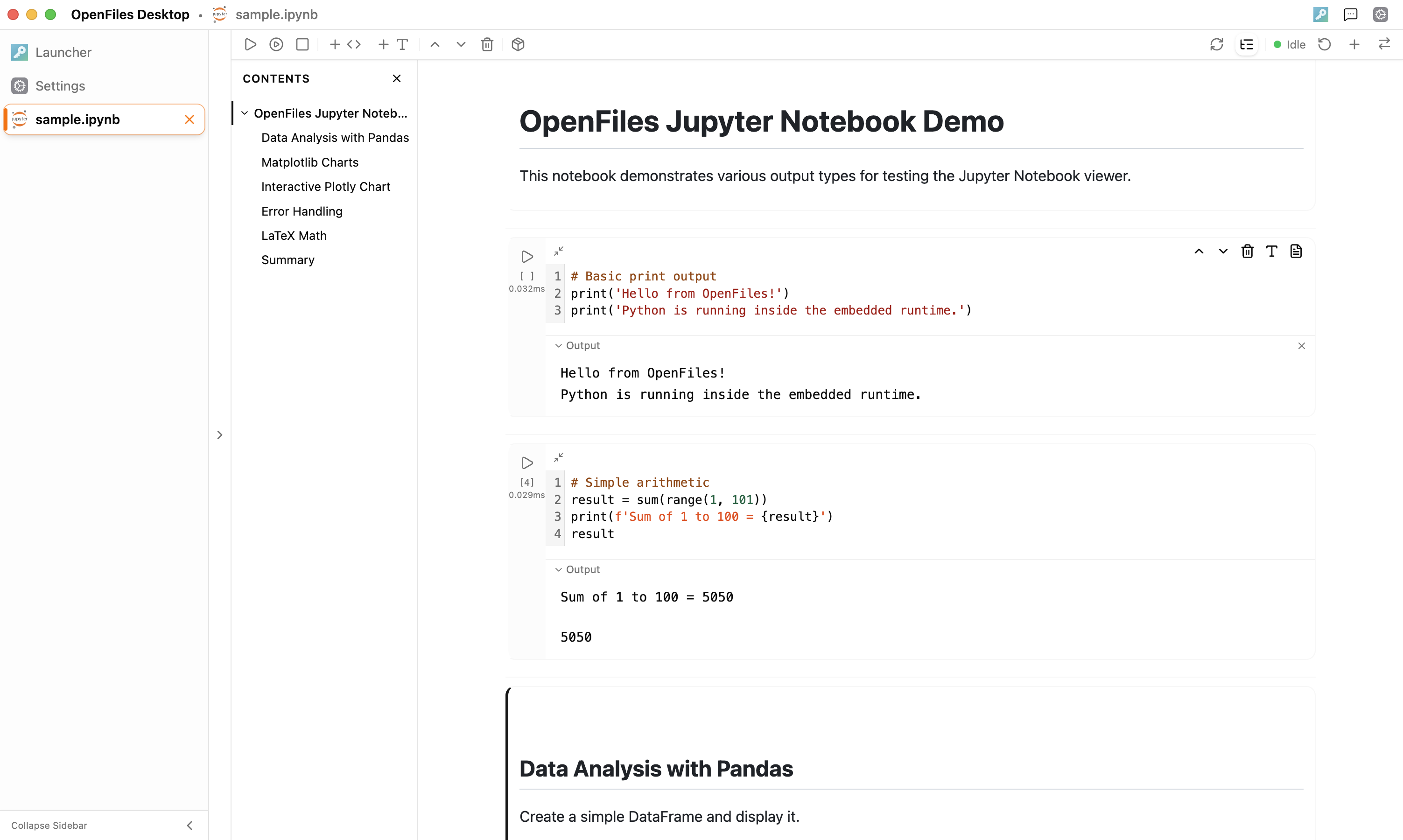
Task: Click the [4] execution count label
Action: click(x=527, y=482)
